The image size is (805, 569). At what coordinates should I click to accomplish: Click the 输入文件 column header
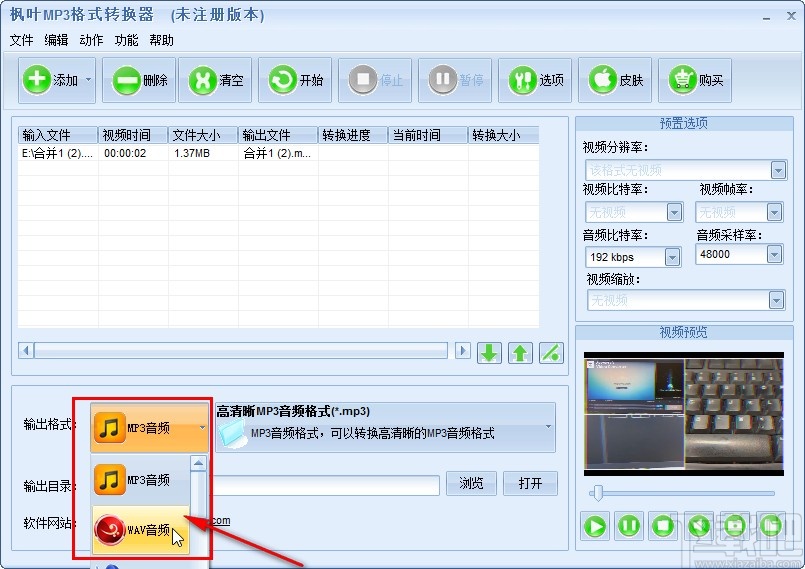coord(58,135)
